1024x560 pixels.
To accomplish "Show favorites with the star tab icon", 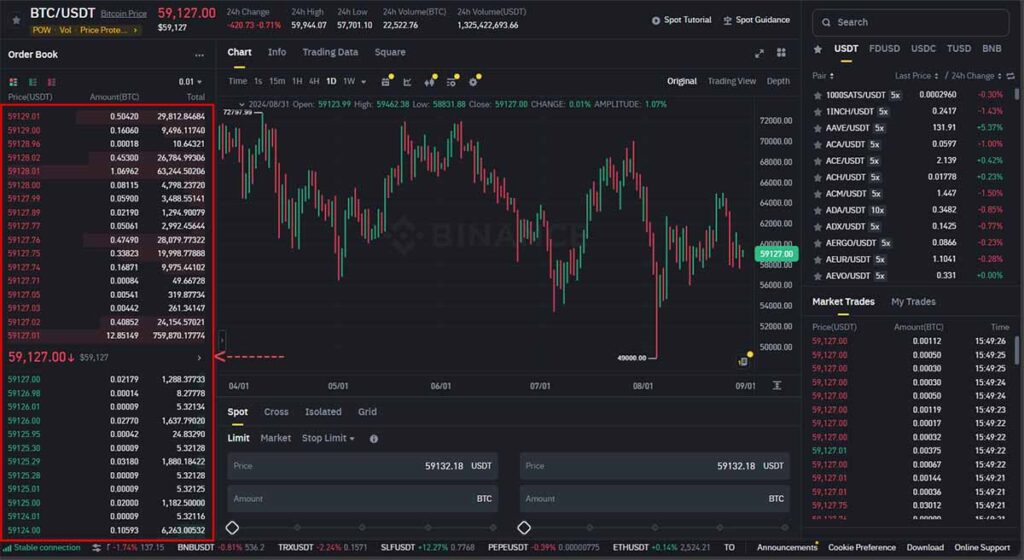I will click(x=818, y=49).
